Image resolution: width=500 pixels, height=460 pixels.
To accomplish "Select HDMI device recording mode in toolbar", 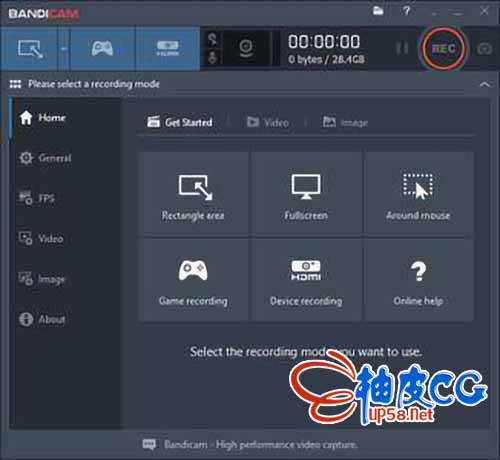I will click(168, 49).
